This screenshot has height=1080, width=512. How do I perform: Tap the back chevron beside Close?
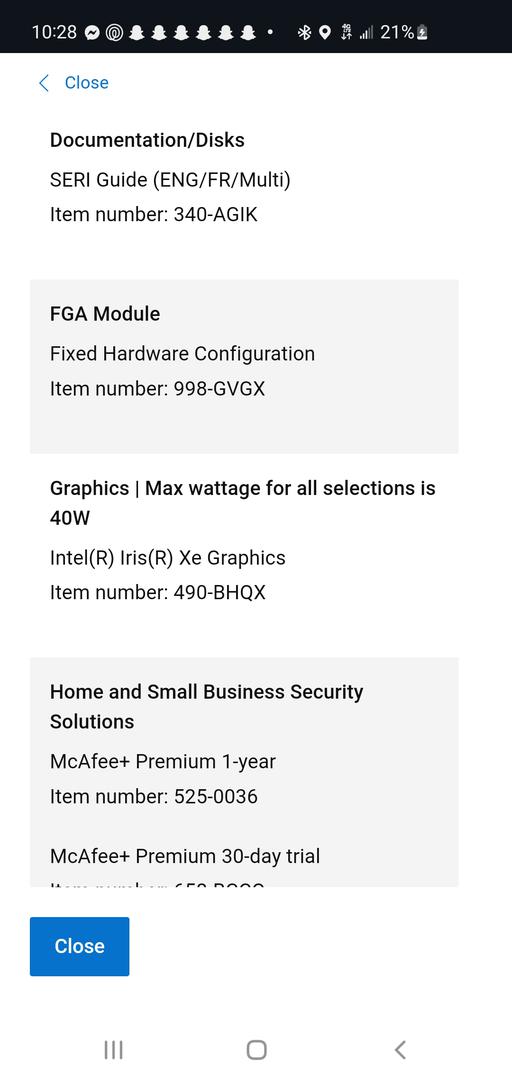(43, 83)
